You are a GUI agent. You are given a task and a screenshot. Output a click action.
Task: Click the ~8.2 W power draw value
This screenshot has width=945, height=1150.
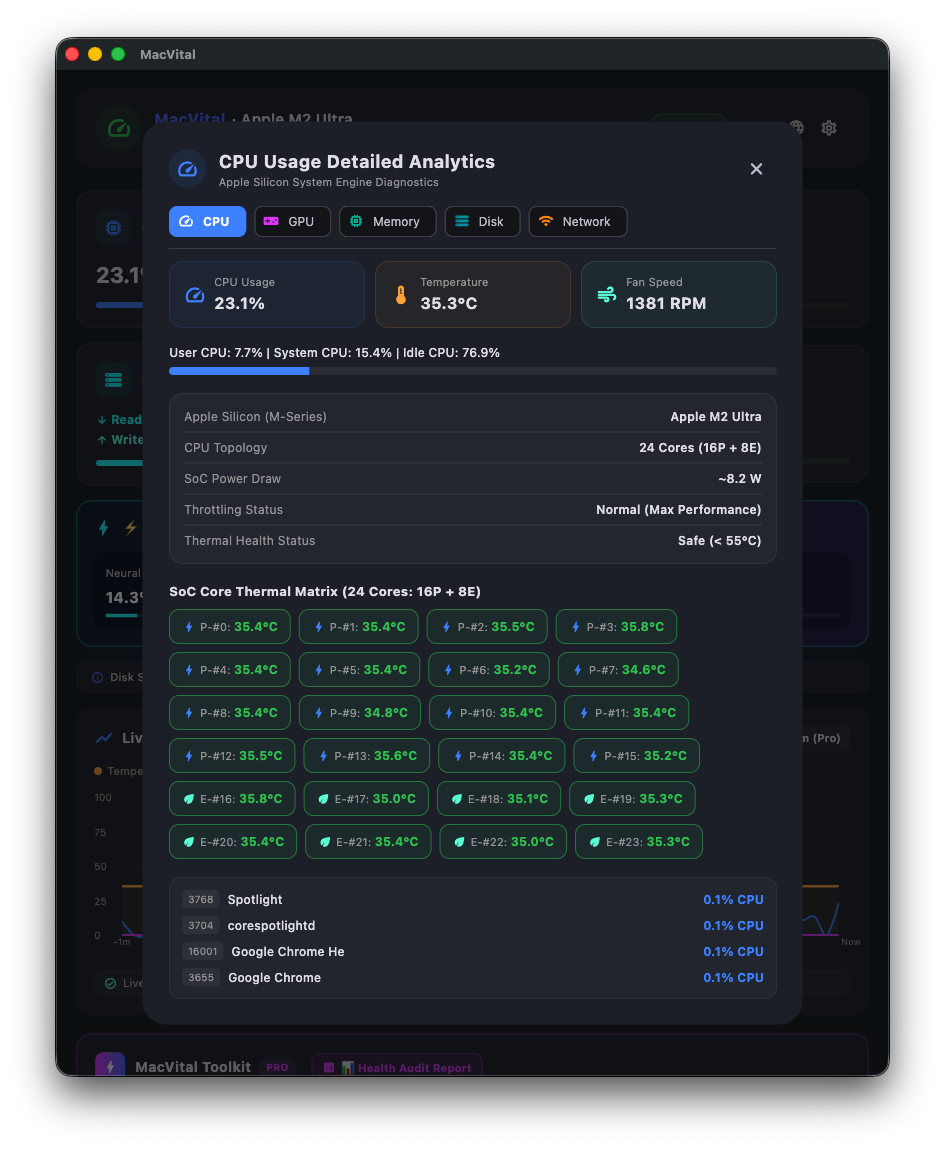740,478
